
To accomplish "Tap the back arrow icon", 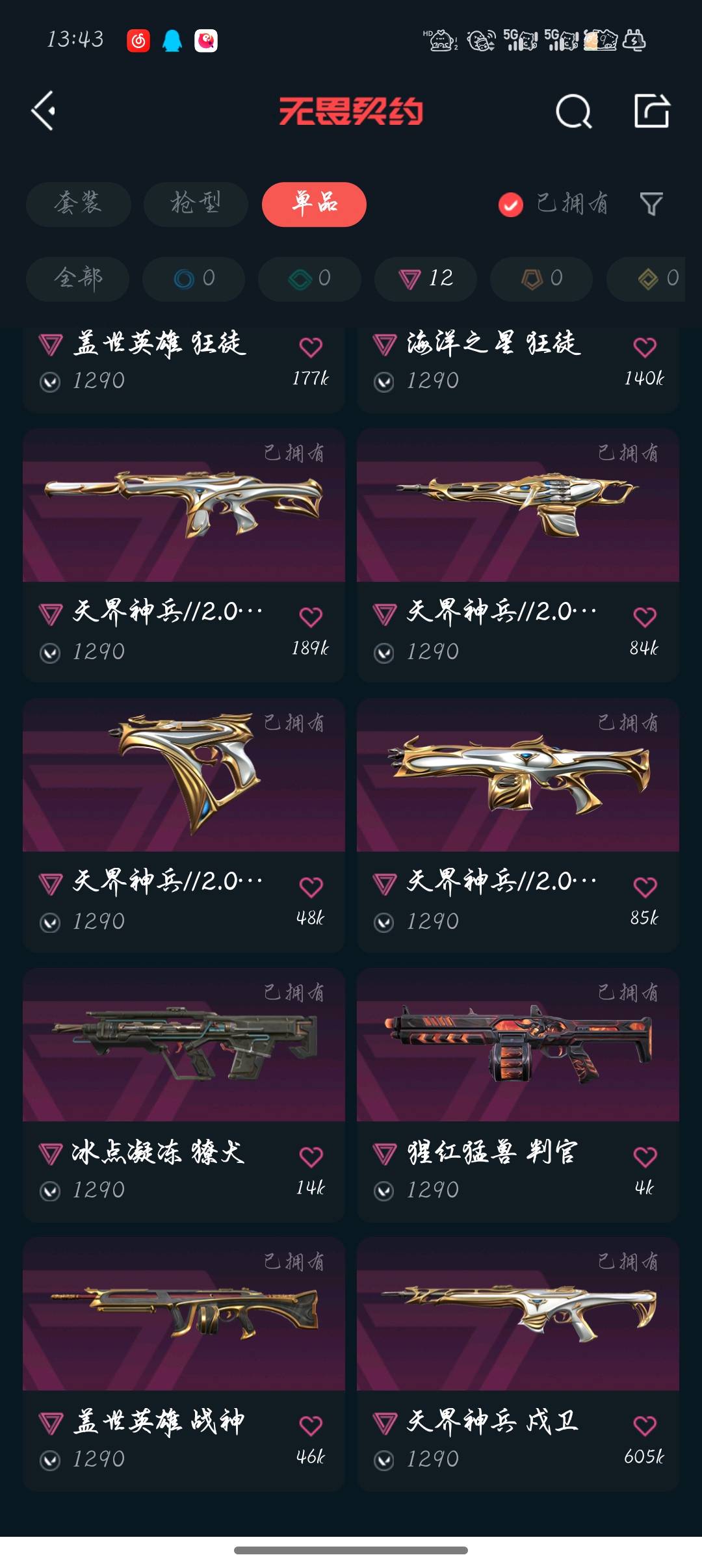I will (x=44, y=111).
